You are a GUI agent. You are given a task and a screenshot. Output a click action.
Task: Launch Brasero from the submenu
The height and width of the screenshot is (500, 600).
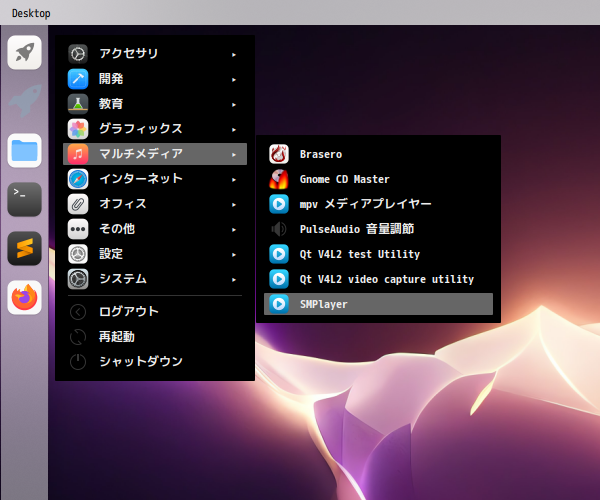[x=378, y=154]
